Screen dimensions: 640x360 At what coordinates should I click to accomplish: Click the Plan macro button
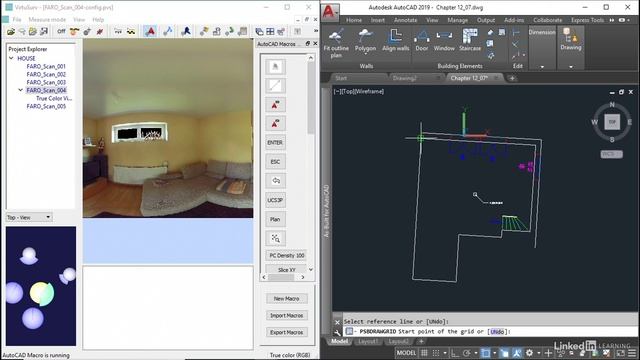coord(275,219)
